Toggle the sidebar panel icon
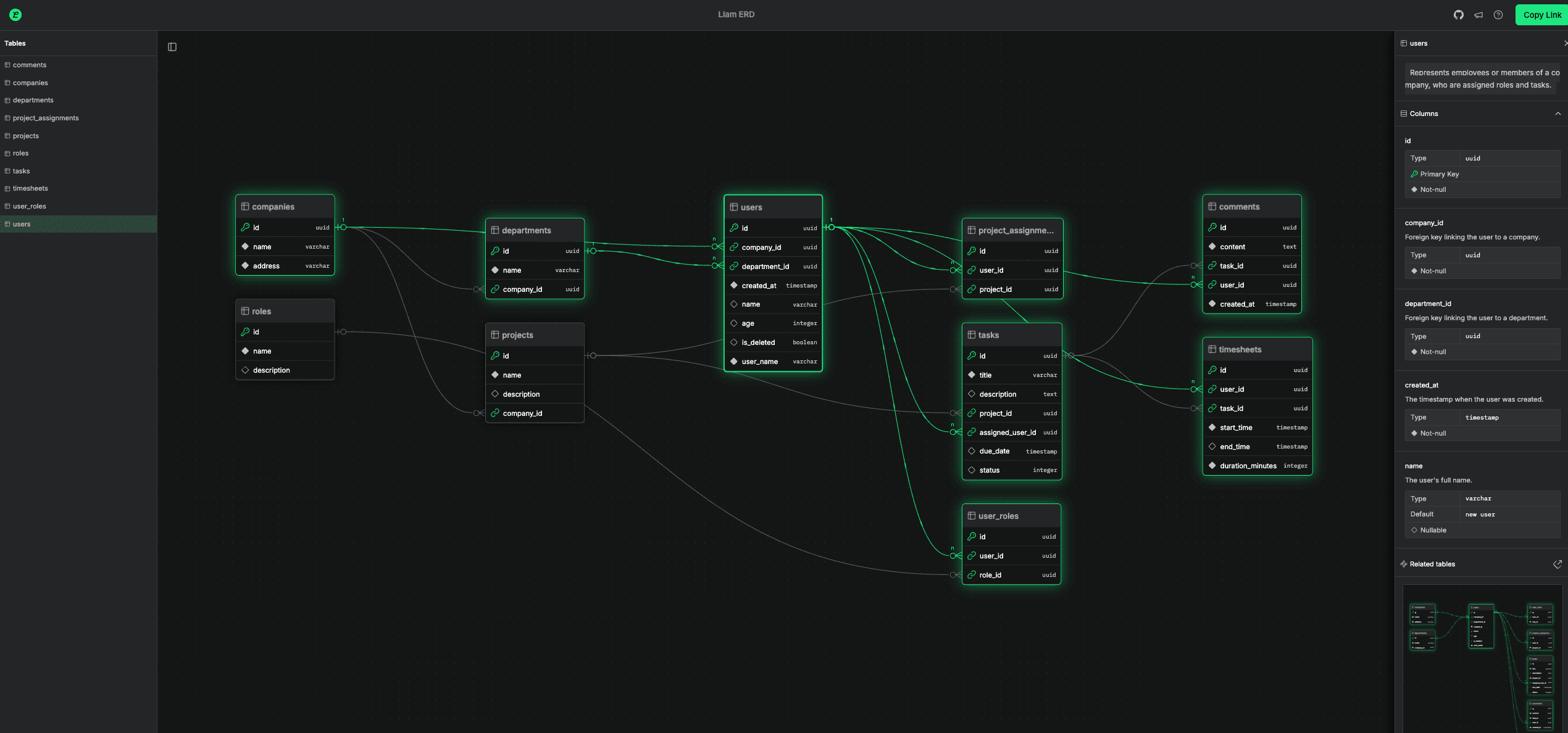The height and width of the screenshot is (733, 1568). tap(172, 47)
